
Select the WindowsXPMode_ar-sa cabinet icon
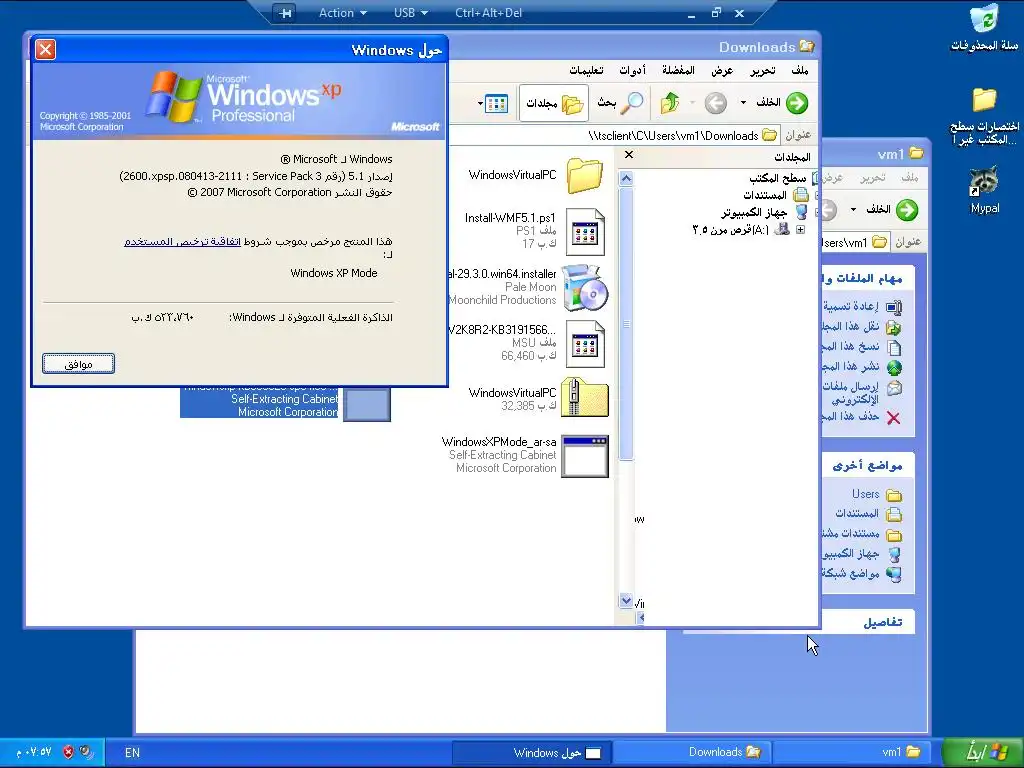click(584, 456)
